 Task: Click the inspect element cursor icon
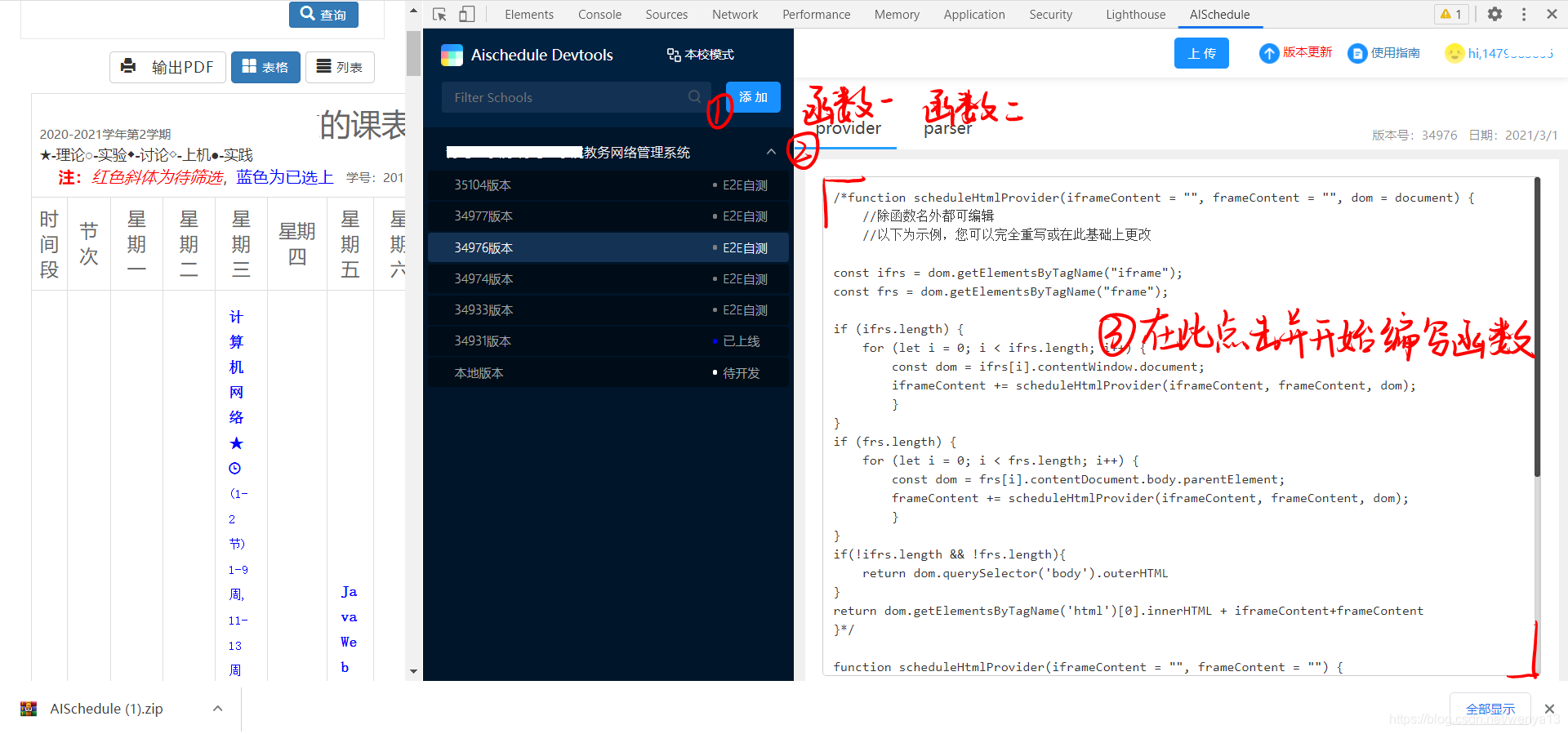pos(439,14)
